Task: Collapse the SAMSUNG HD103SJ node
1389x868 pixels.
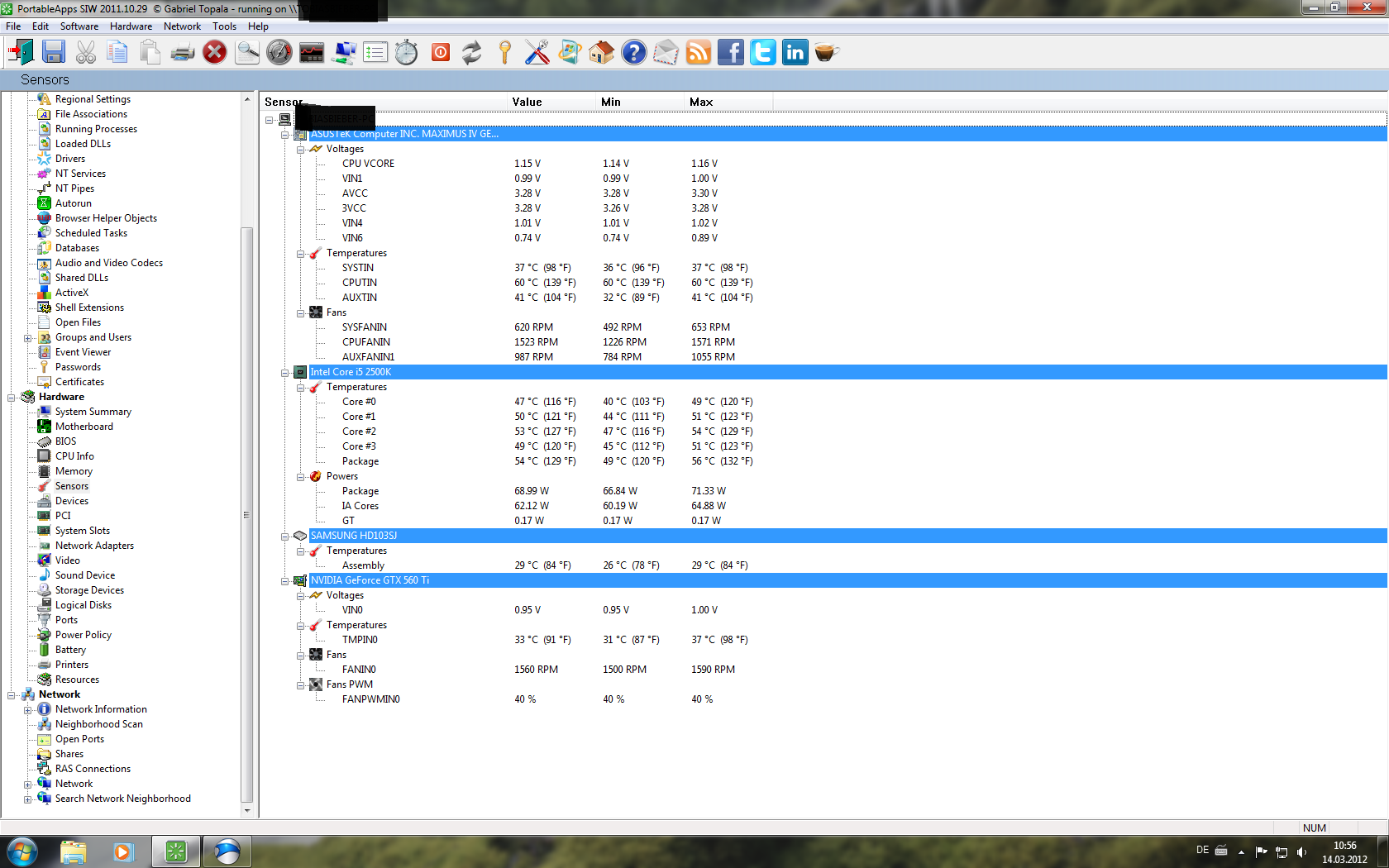Action: 285,536
